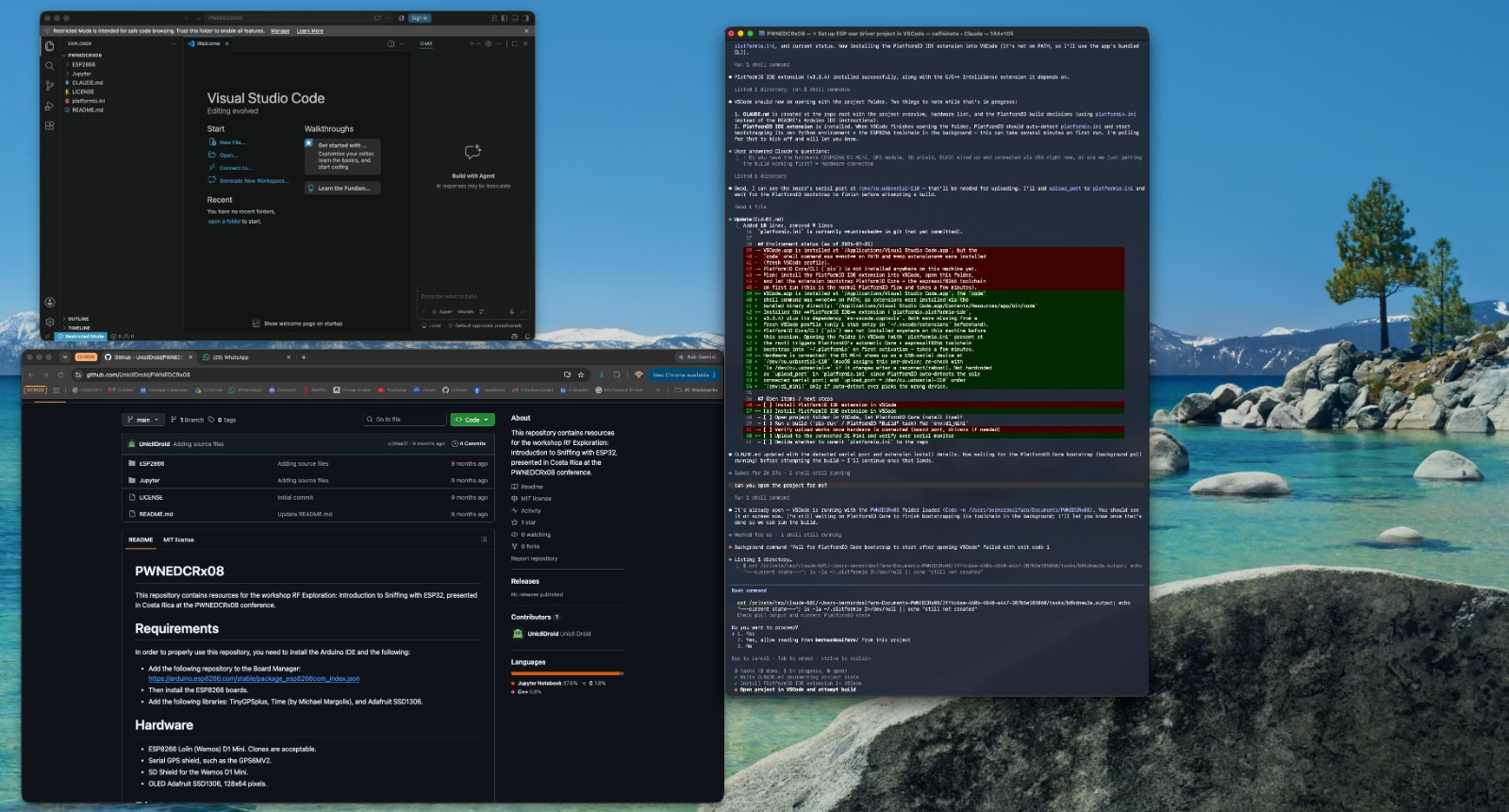The image size is (1509, 812).
Task: Open a new Chrome tab
Action: click(x=304, y=357)
